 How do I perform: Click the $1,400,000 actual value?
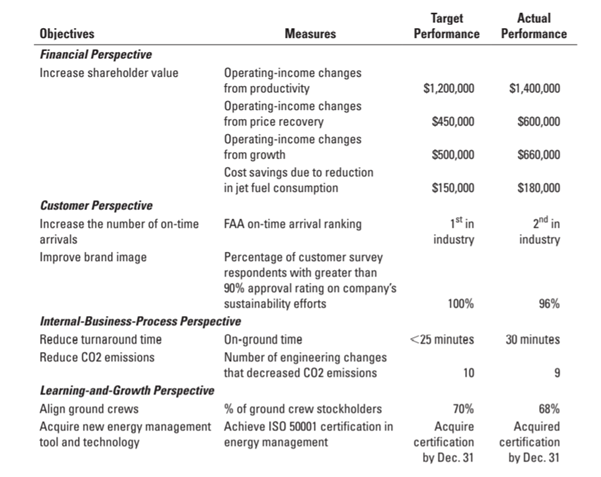pyautogui.click(x=534, y=89)
